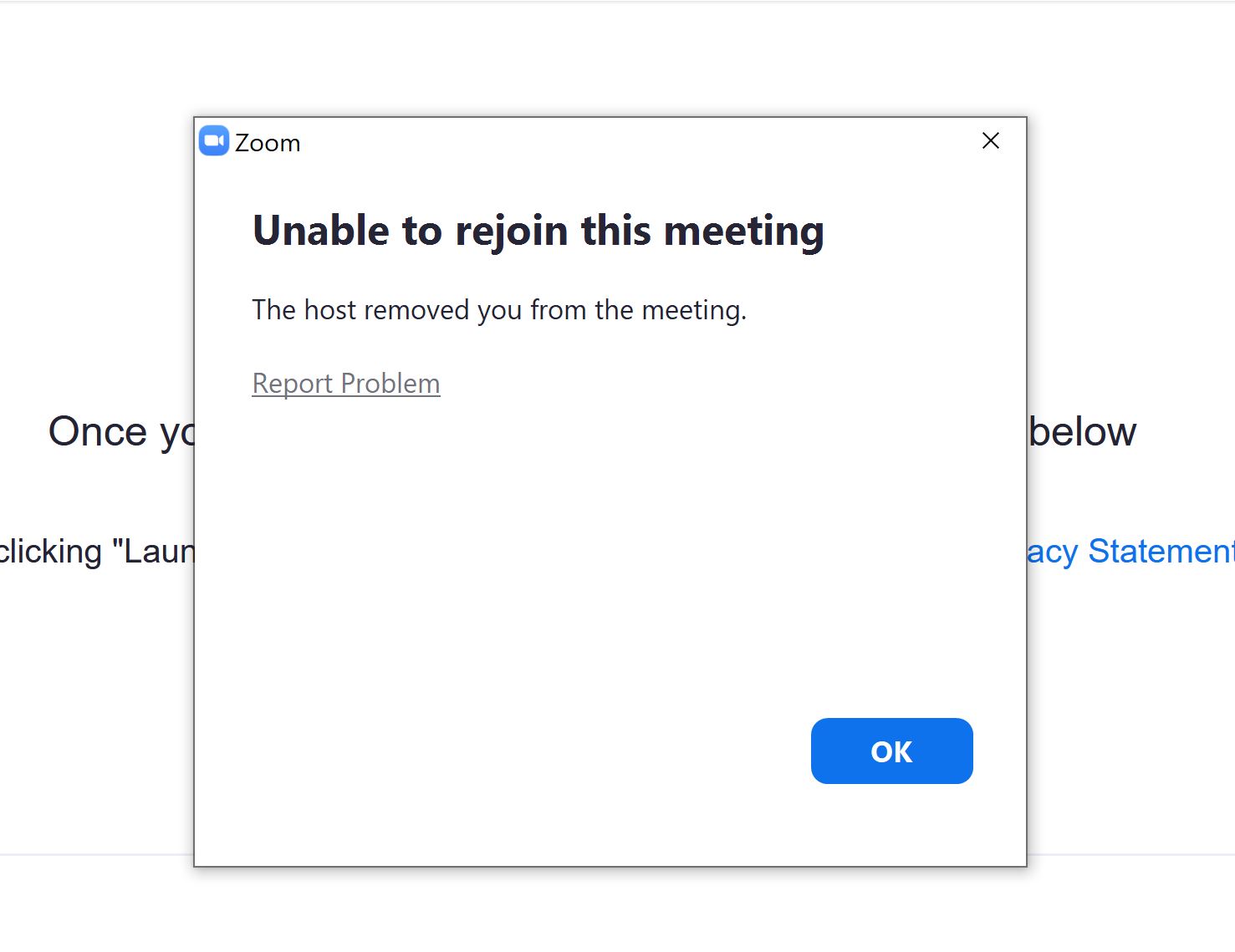1235x952 pixels.
Task: Click the word "Unable" in the heading
Action: pos(321,232)
